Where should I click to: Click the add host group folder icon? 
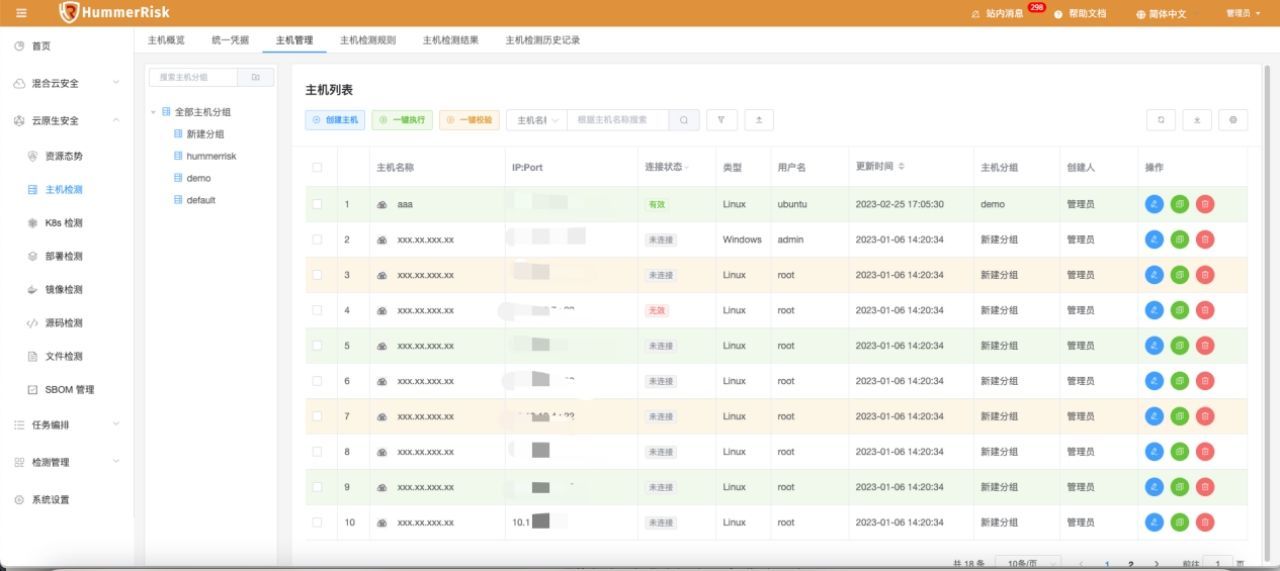(x=256, y=77)
